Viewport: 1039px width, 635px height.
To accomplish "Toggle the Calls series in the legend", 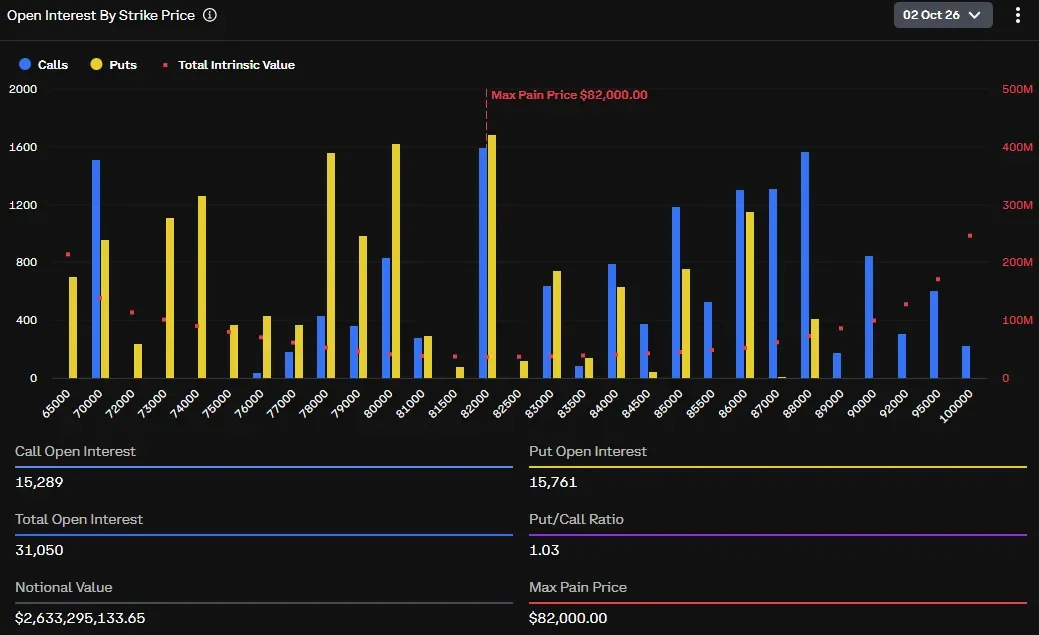I will (x=44, y=64).
